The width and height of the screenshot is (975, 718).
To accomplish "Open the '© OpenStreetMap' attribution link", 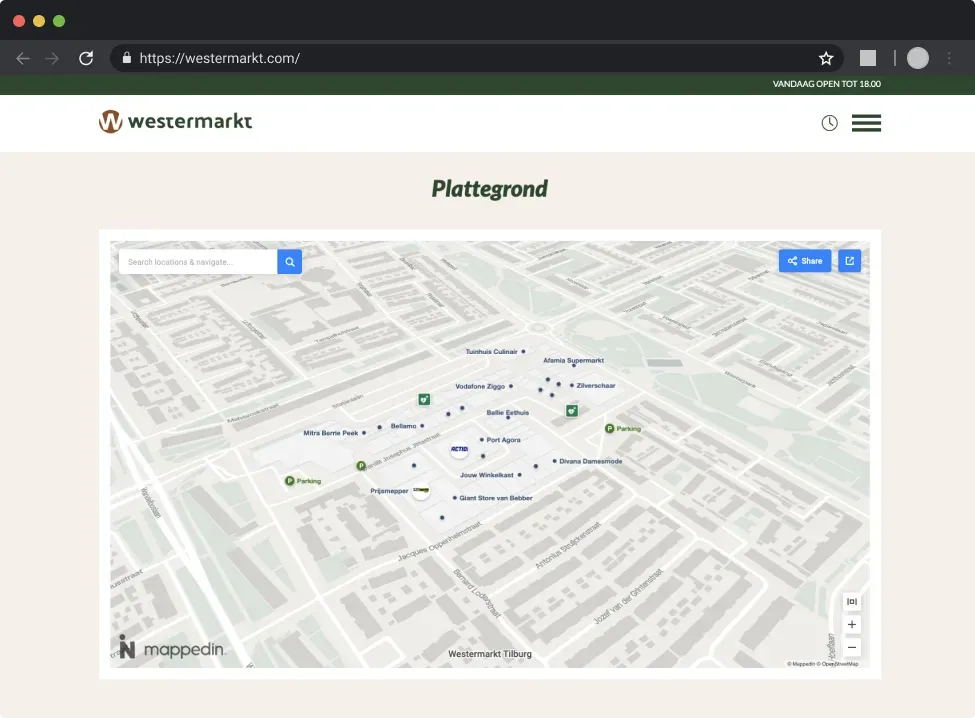I will tap(839, 664).
